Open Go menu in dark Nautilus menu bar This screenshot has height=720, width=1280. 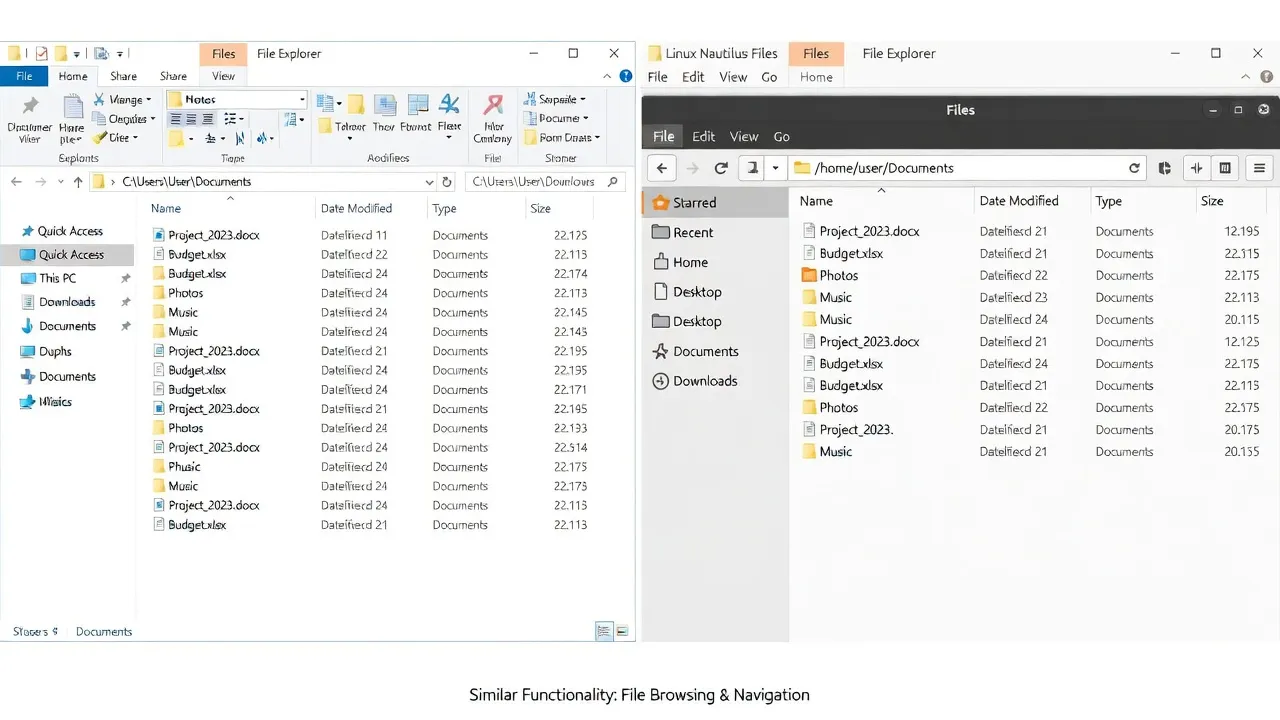click(x=782, y=136)
